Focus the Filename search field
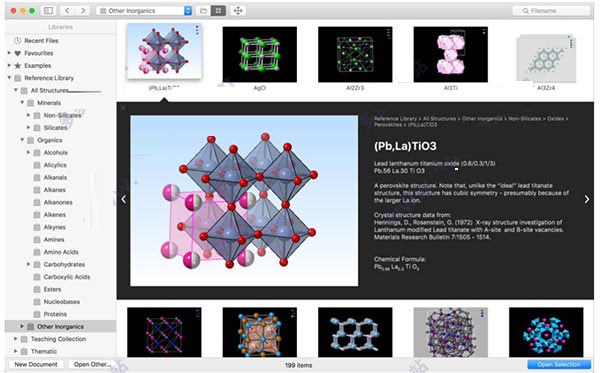 [x=551, y=11]
